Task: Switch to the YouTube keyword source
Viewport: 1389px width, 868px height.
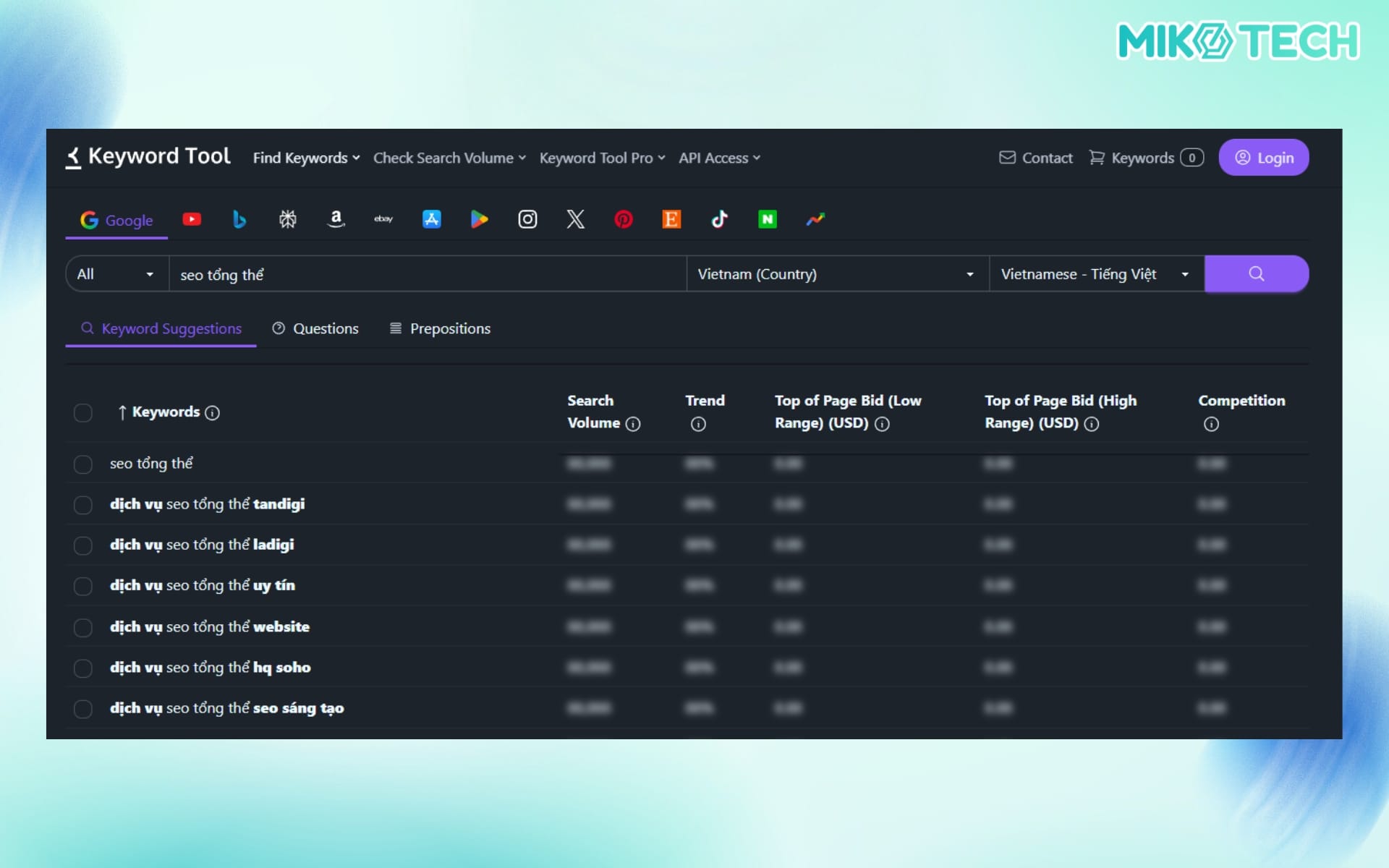Action: tap(192, 219)
